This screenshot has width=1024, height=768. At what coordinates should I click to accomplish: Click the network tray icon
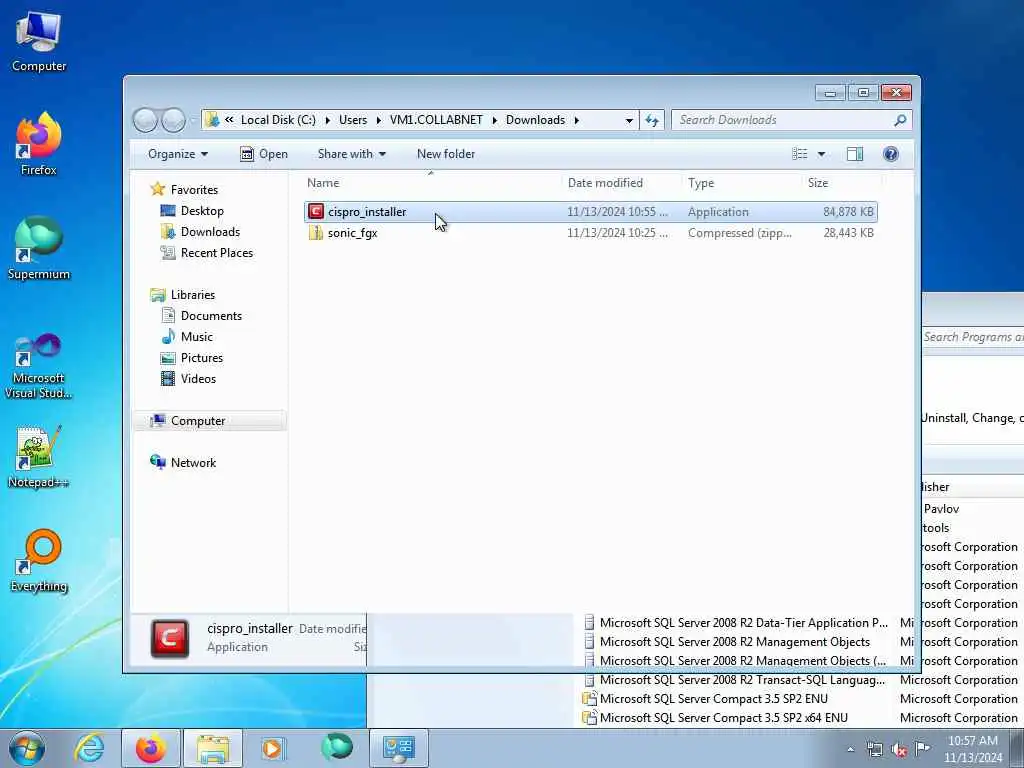pos(874,750)
